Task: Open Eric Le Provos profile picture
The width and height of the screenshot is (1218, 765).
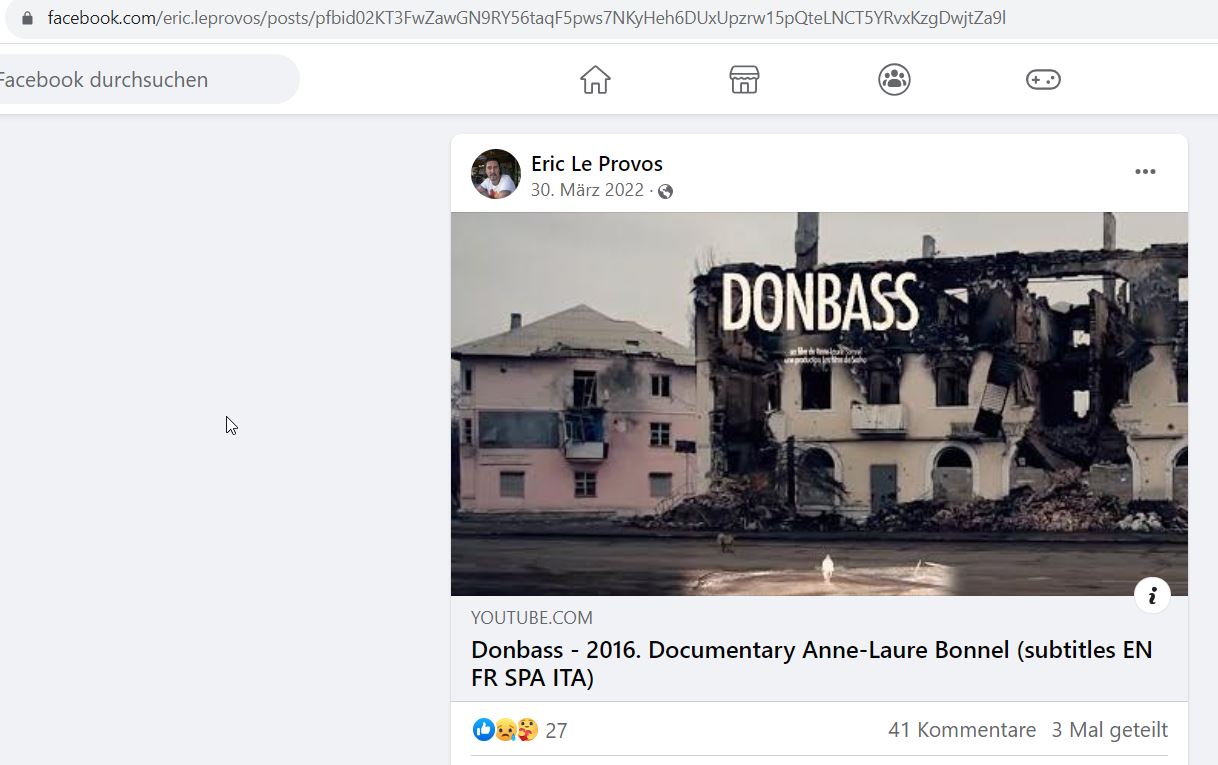Action: [496, 174]
